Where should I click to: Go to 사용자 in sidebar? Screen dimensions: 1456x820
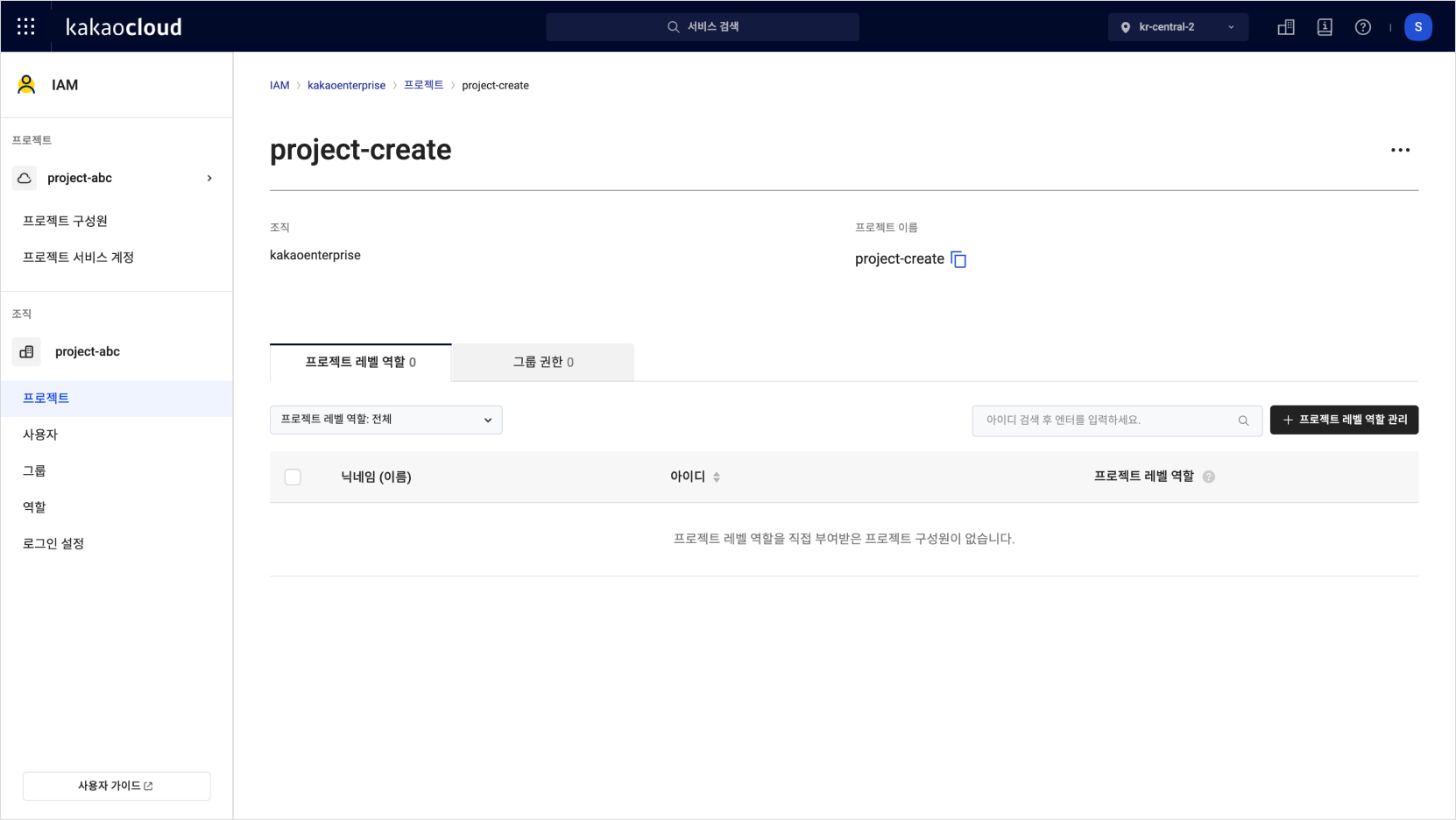40,435
